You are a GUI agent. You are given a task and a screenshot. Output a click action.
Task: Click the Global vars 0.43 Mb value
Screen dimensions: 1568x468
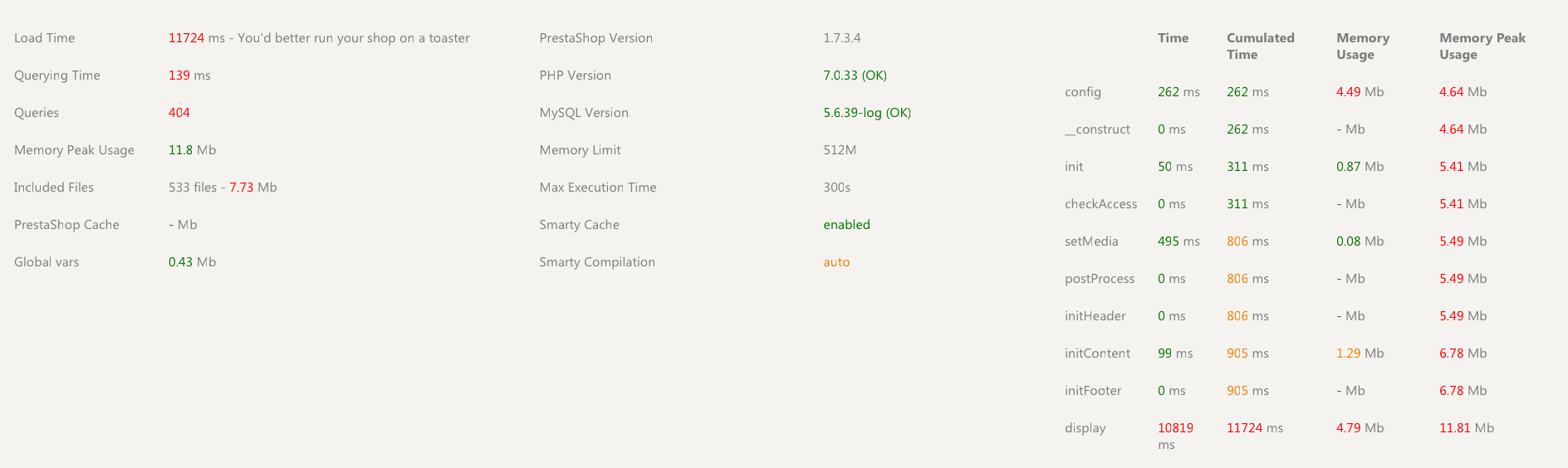click(x=192, y=262)
